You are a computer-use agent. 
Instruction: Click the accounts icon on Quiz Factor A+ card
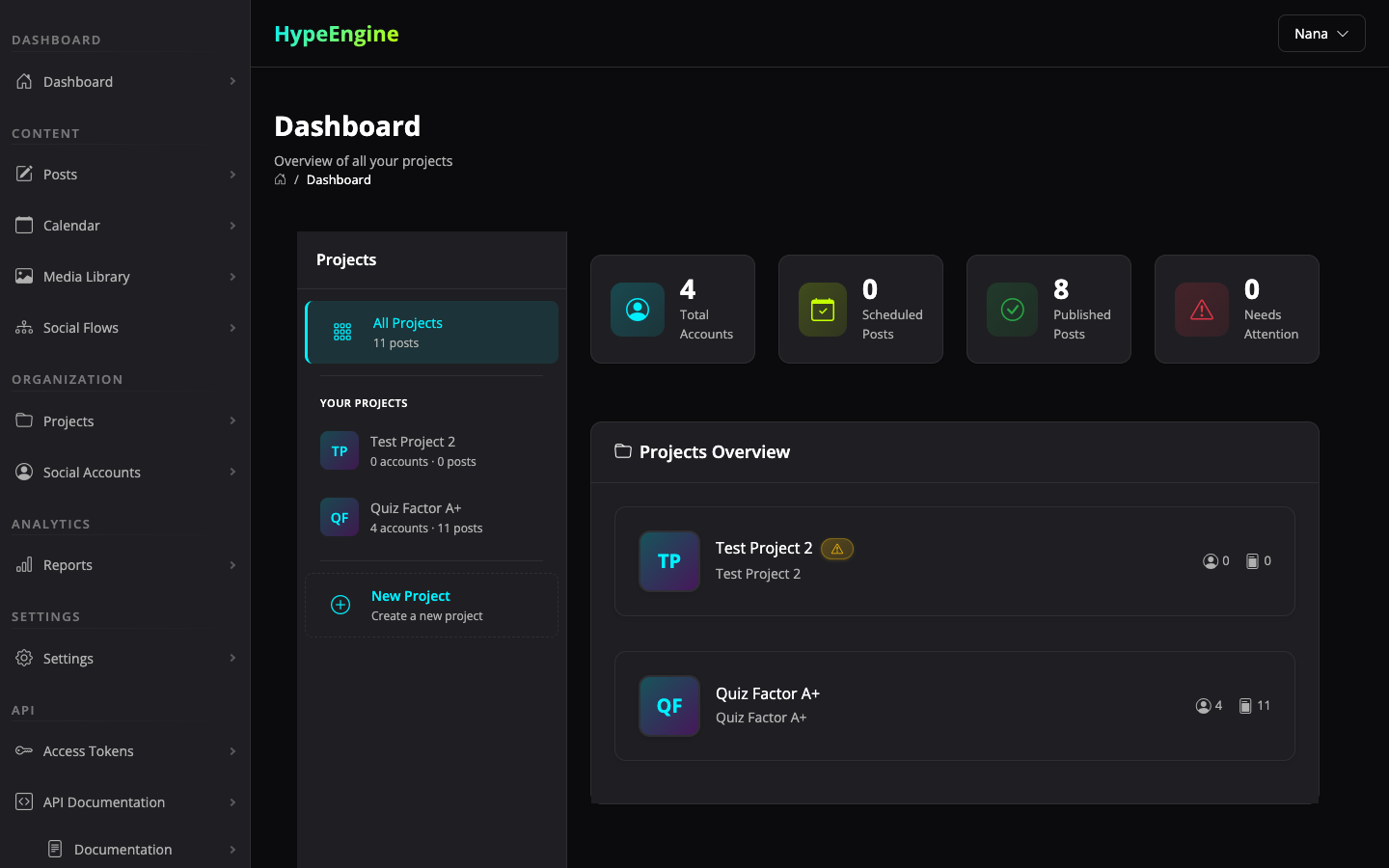(1203, 706)
